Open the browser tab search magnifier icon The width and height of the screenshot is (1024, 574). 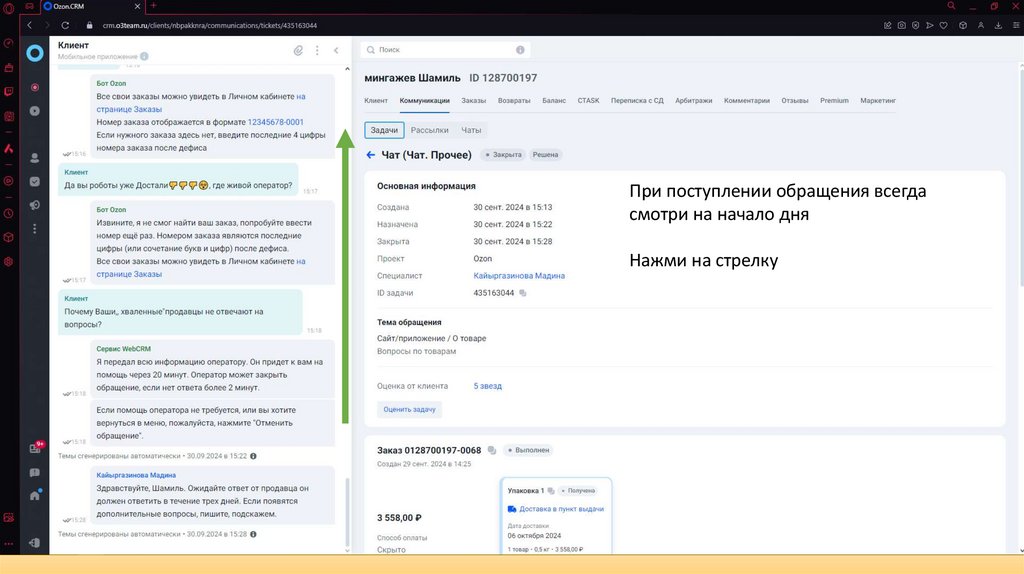pyautogui.click(x=952, y=6)
